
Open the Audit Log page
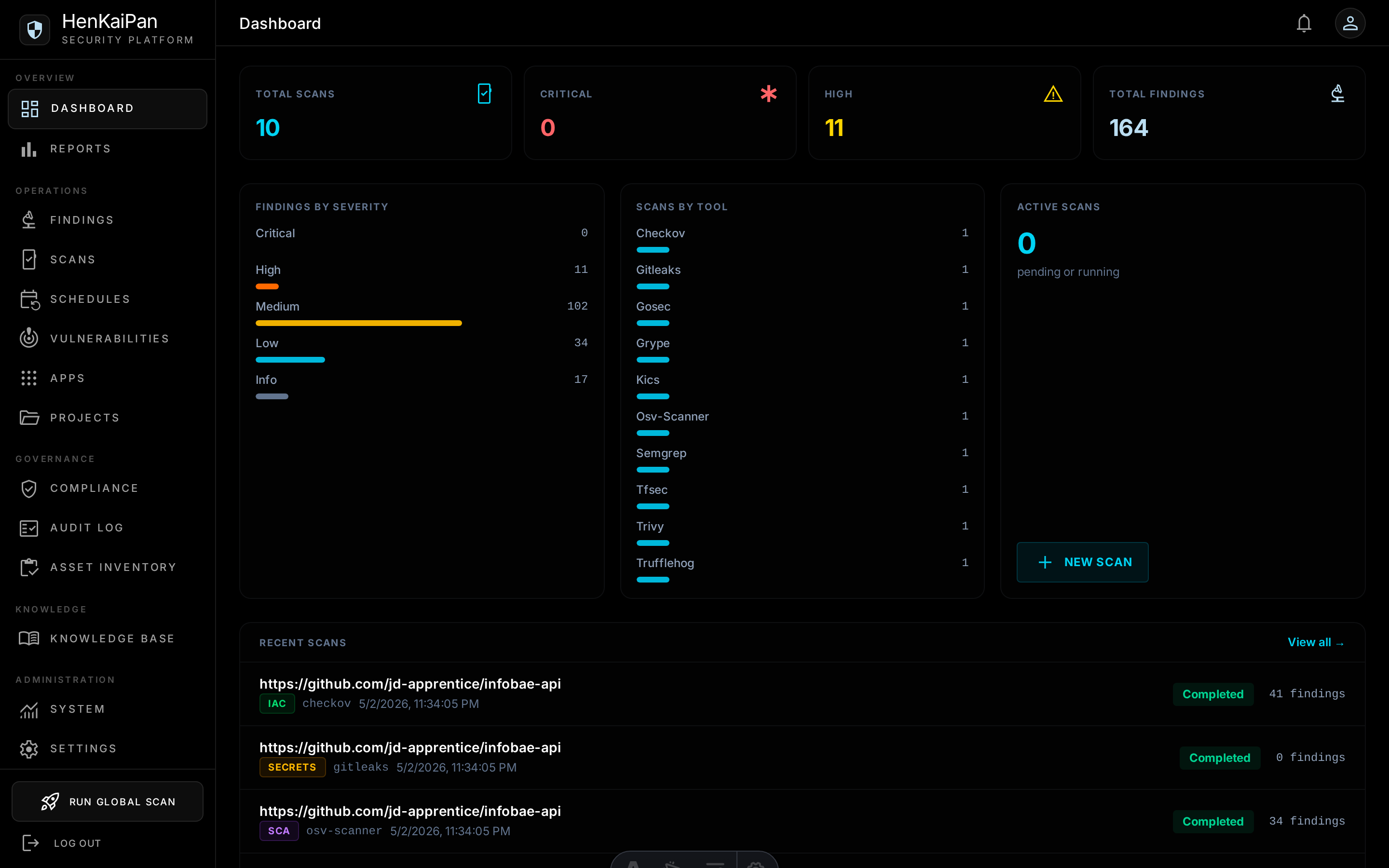pos(108,528)
